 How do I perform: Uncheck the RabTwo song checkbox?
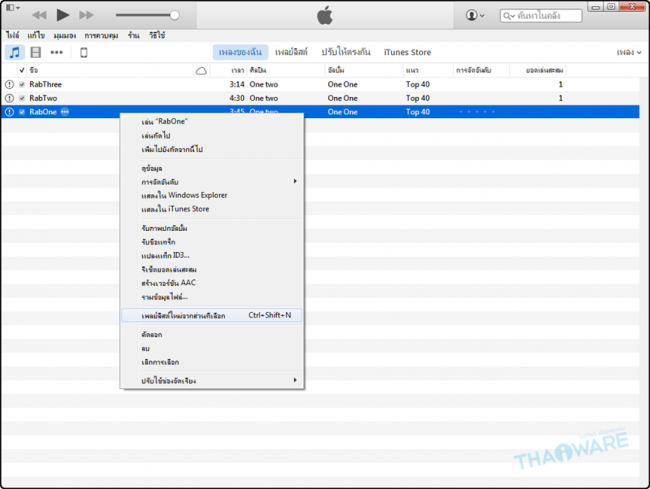pyautogui.click(x=22, y=98)
